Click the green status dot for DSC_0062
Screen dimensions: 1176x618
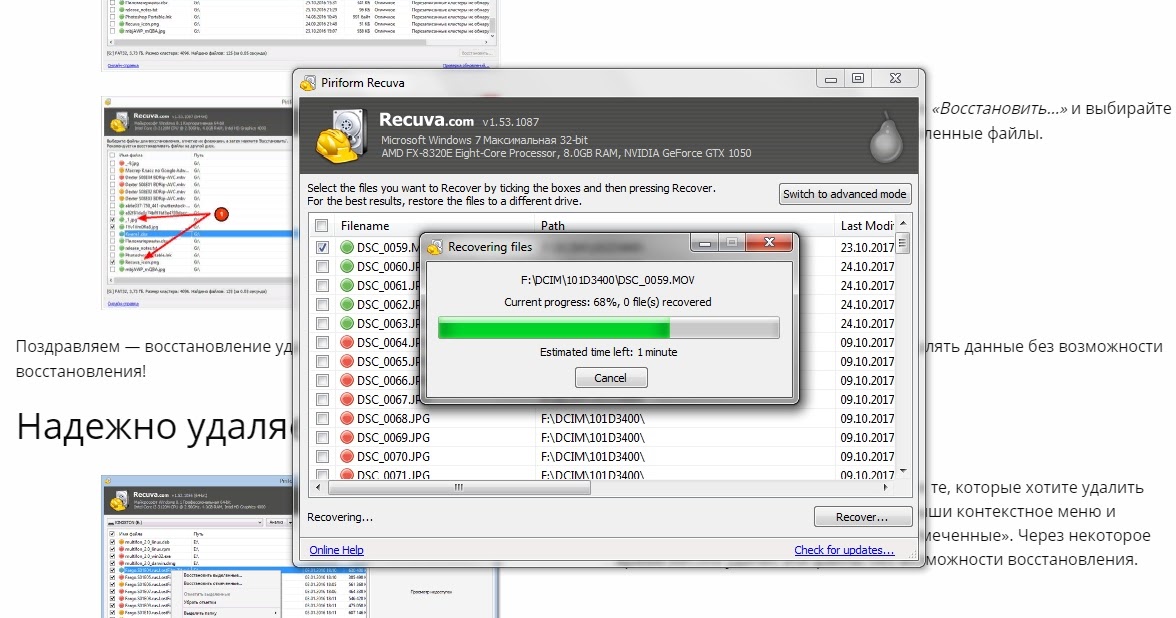pos(348,305)
